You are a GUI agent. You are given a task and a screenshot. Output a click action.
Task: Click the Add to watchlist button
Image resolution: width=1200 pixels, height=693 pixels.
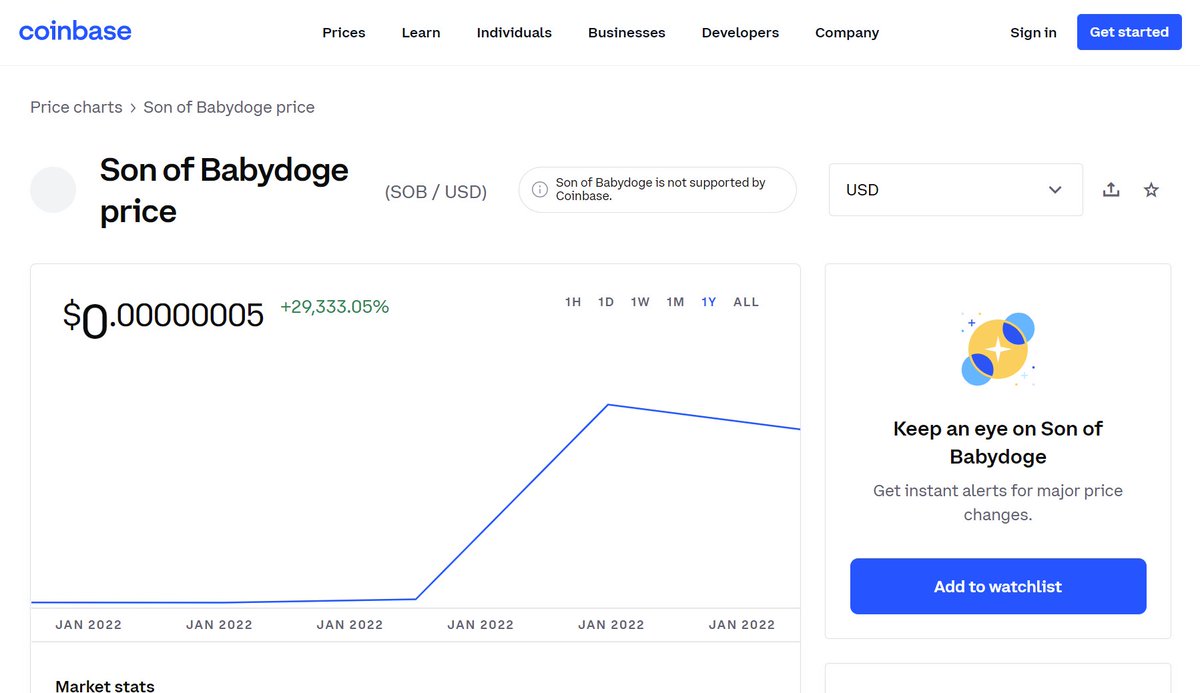(x=998, y=586)
